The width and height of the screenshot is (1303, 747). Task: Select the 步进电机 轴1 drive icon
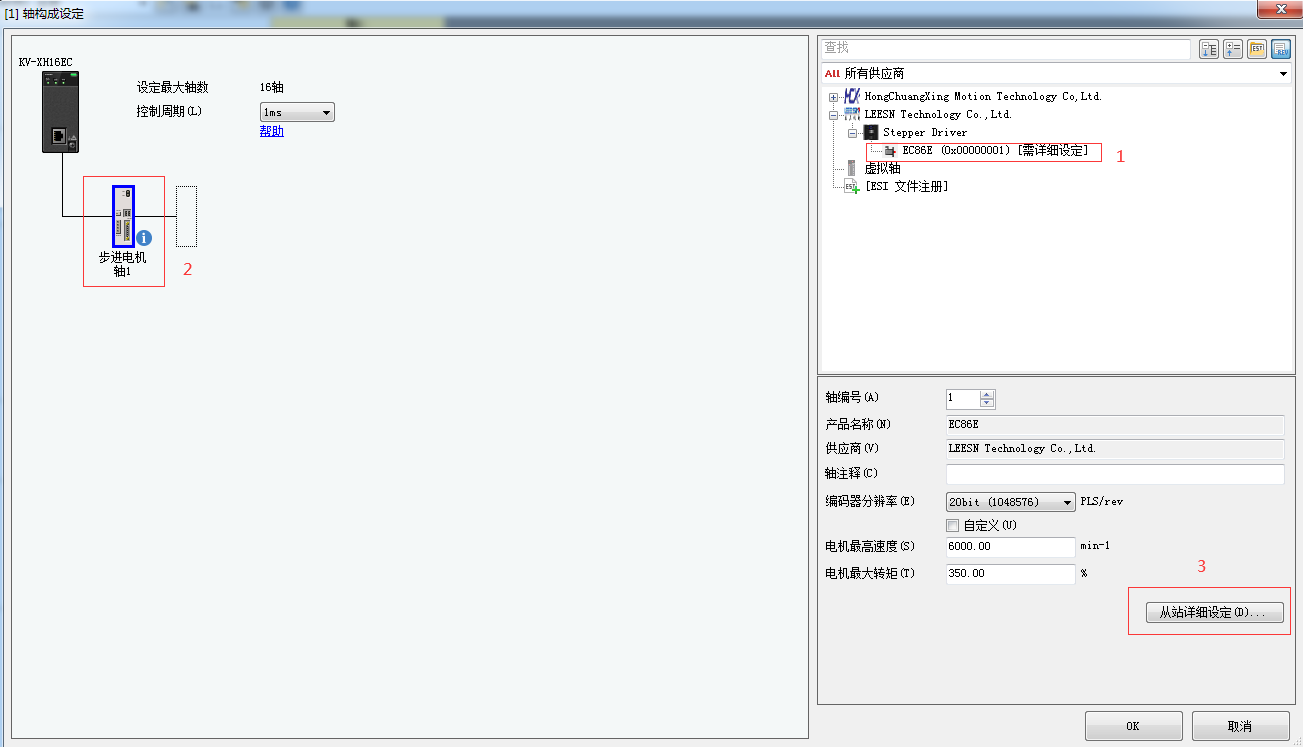(x=123, y=216)
